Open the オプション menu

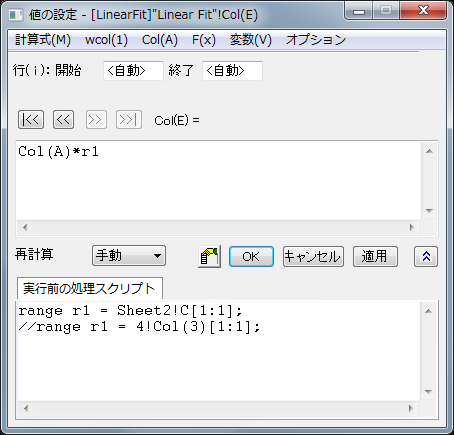(316, 40)
